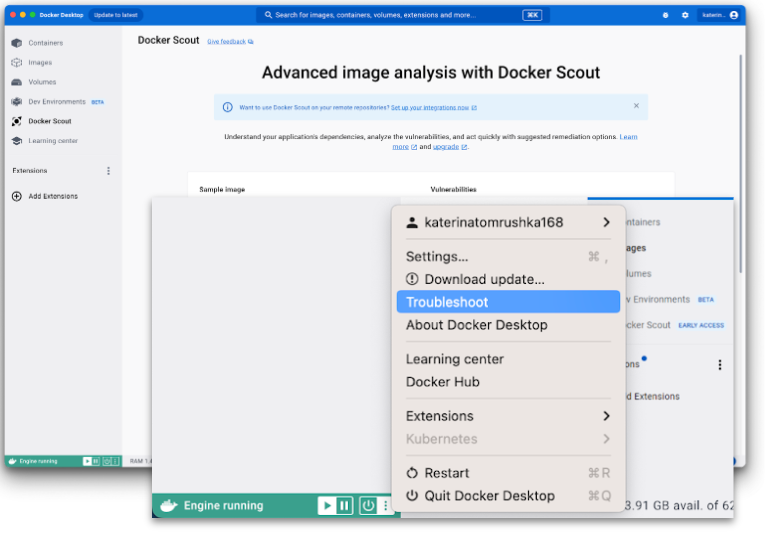The image size is (765, 535).
Task: Open the settings gear in the title bar
Action: pyautogui.click(x=685, y=15)
